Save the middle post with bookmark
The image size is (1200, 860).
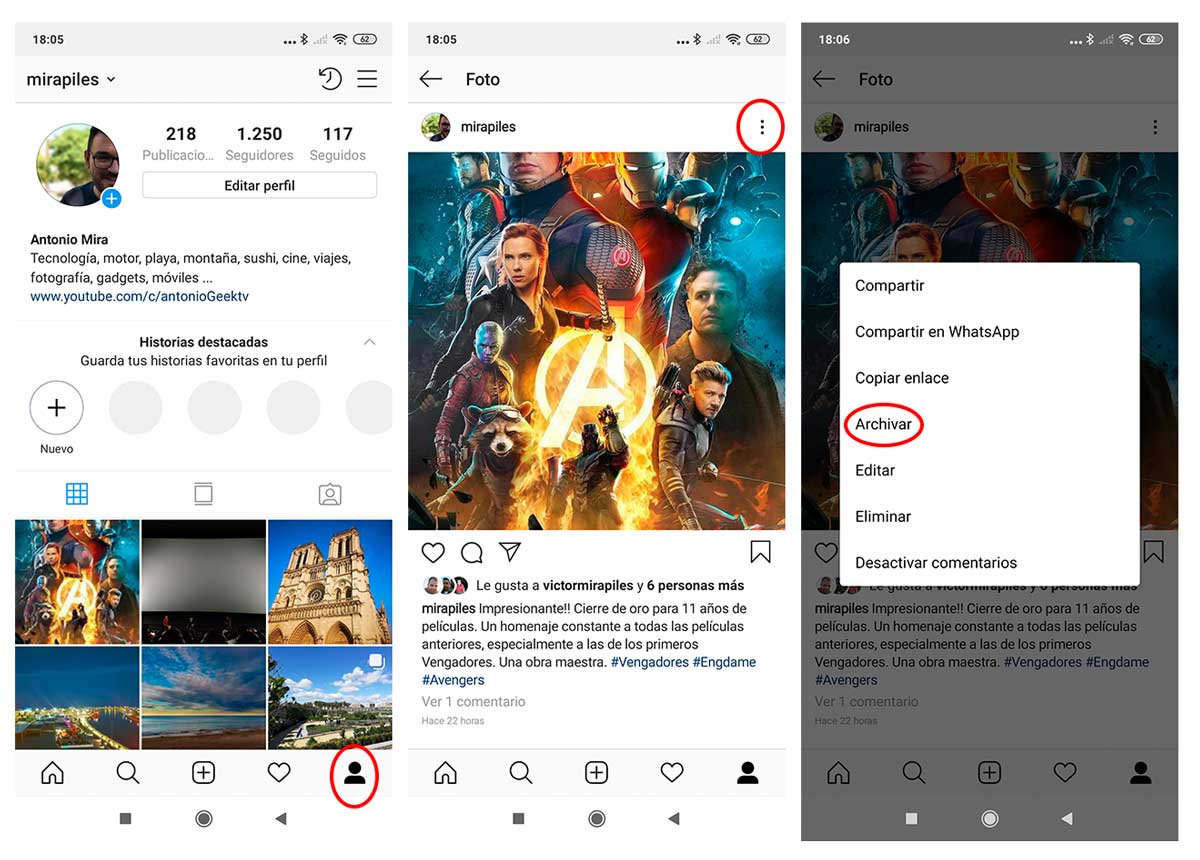[x=760, y=552]
